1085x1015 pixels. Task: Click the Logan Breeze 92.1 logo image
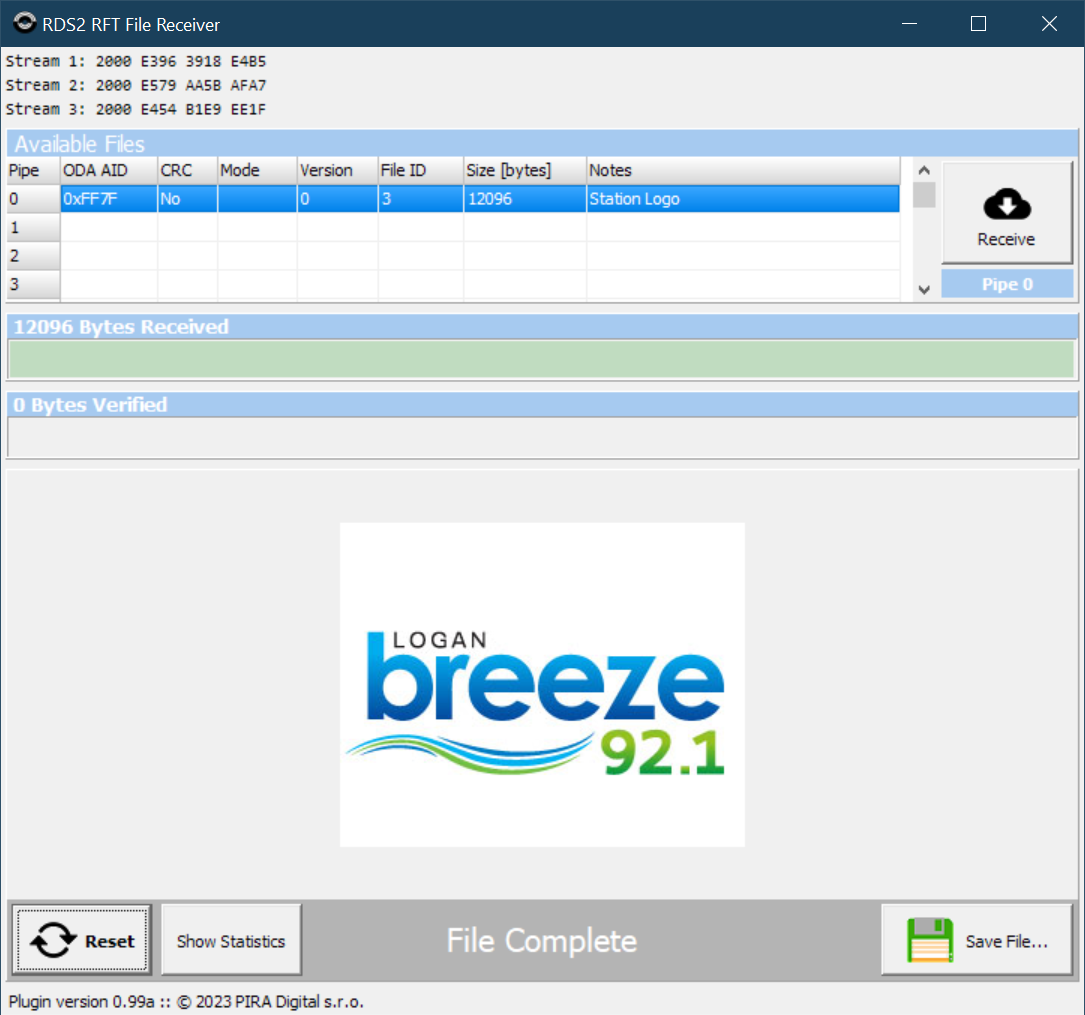pyautogui.click(x=542, y=685)
